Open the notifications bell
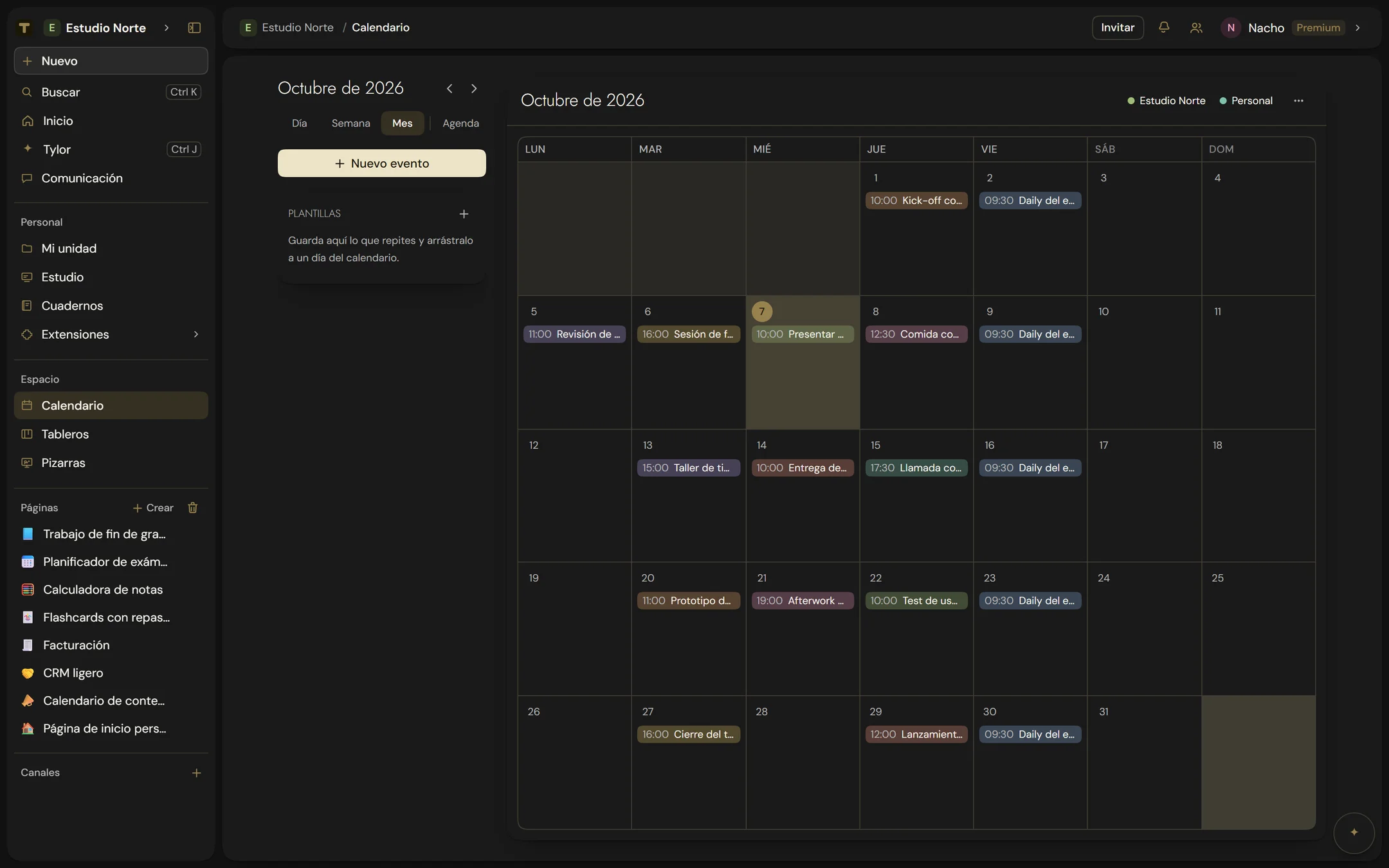Image resolution: width=1389 pixels, height=868 pixels. click(x=1163, y=28)
